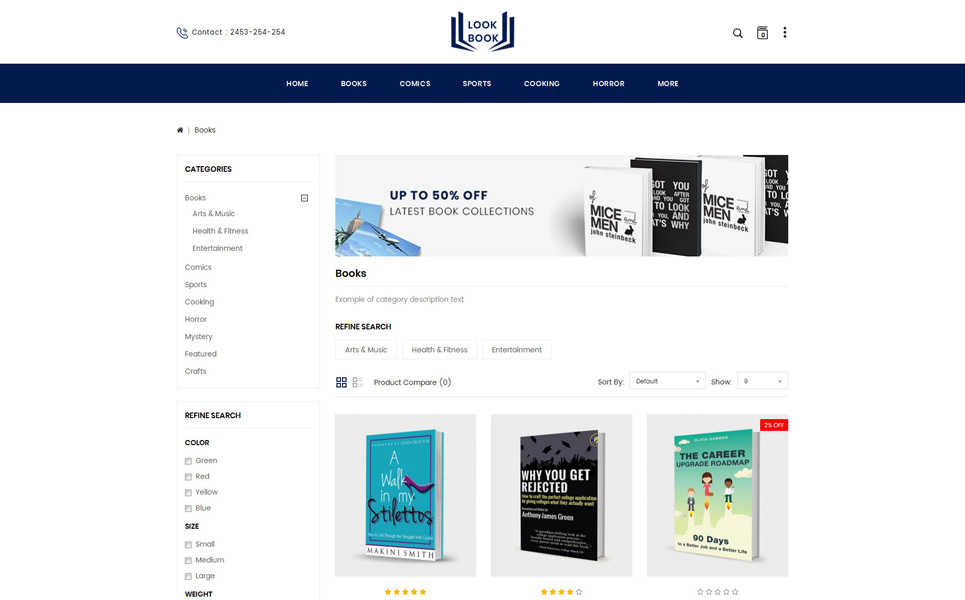Open the three-dot more options menu

(785, 32)
